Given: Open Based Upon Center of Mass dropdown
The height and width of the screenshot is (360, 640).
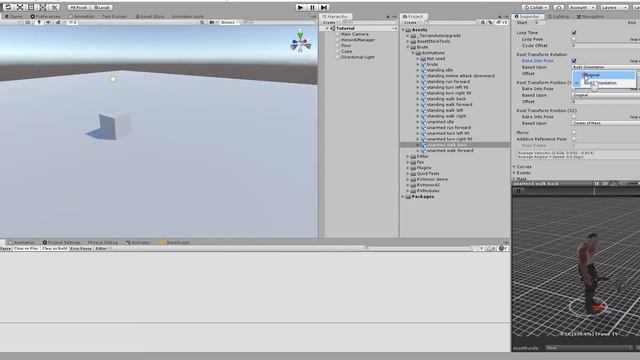Looking at the screenshot, I should [606, 123].
